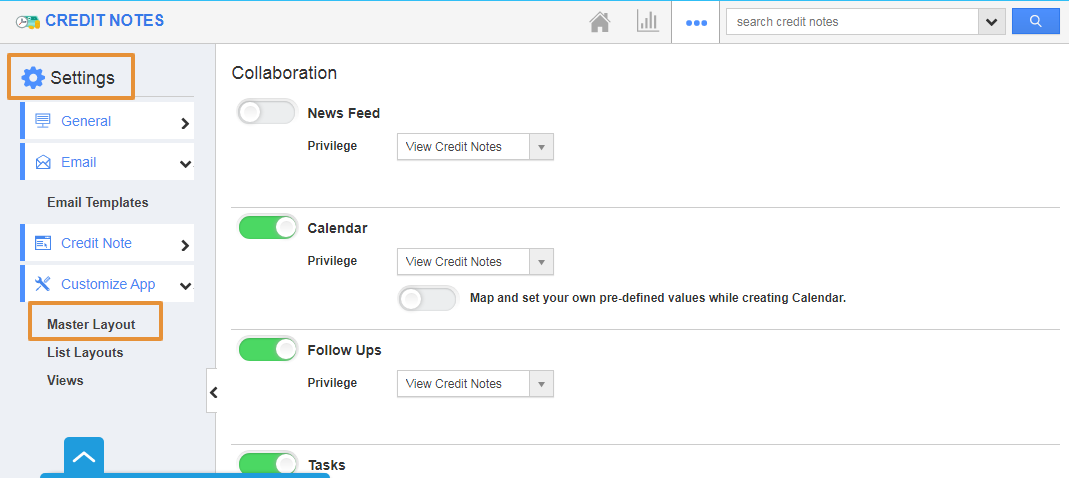Toggle the pre-defined values mapping for Calendar
This screenshot has width=1069, height=478.
pyautogui.click(x=428, y=299)
